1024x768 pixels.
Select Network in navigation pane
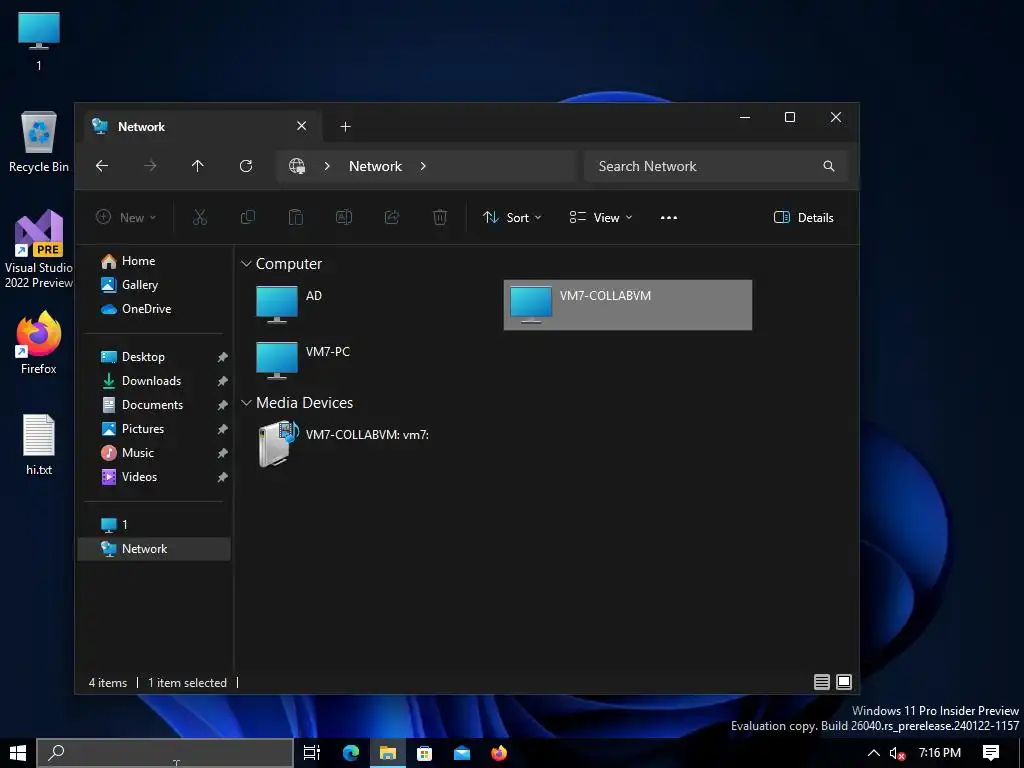pyautogui.click(x=154, y=549)
